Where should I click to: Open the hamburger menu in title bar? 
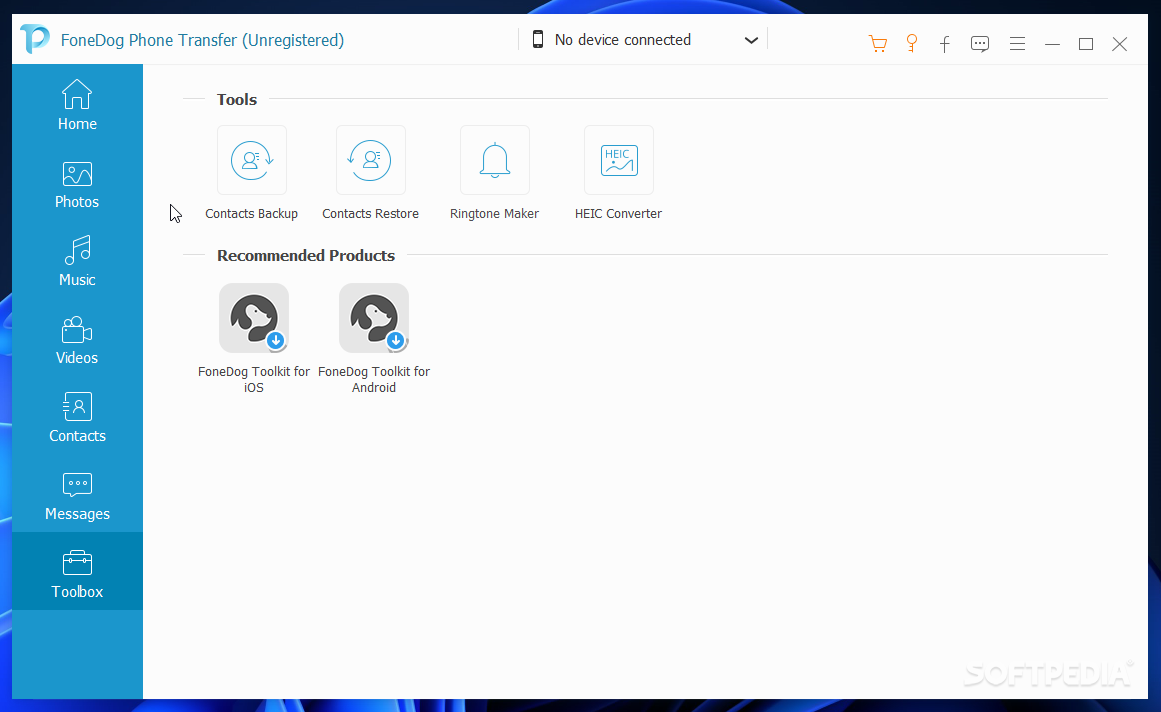[1017, 44]
